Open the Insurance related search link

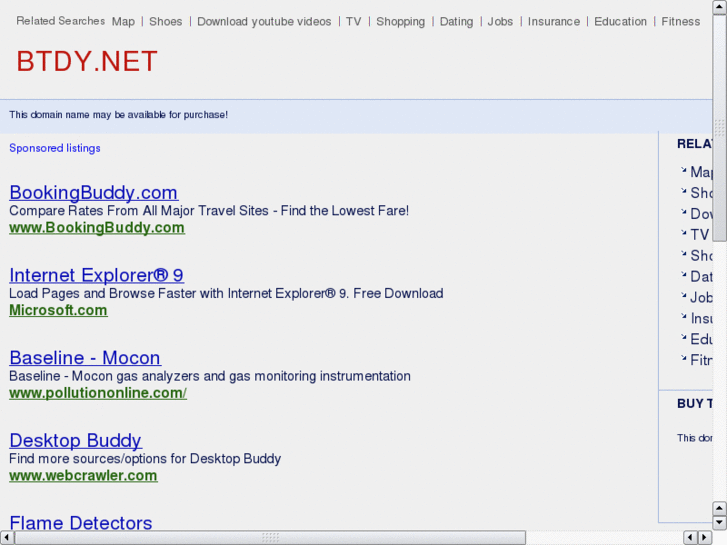(x=554, y=21)
